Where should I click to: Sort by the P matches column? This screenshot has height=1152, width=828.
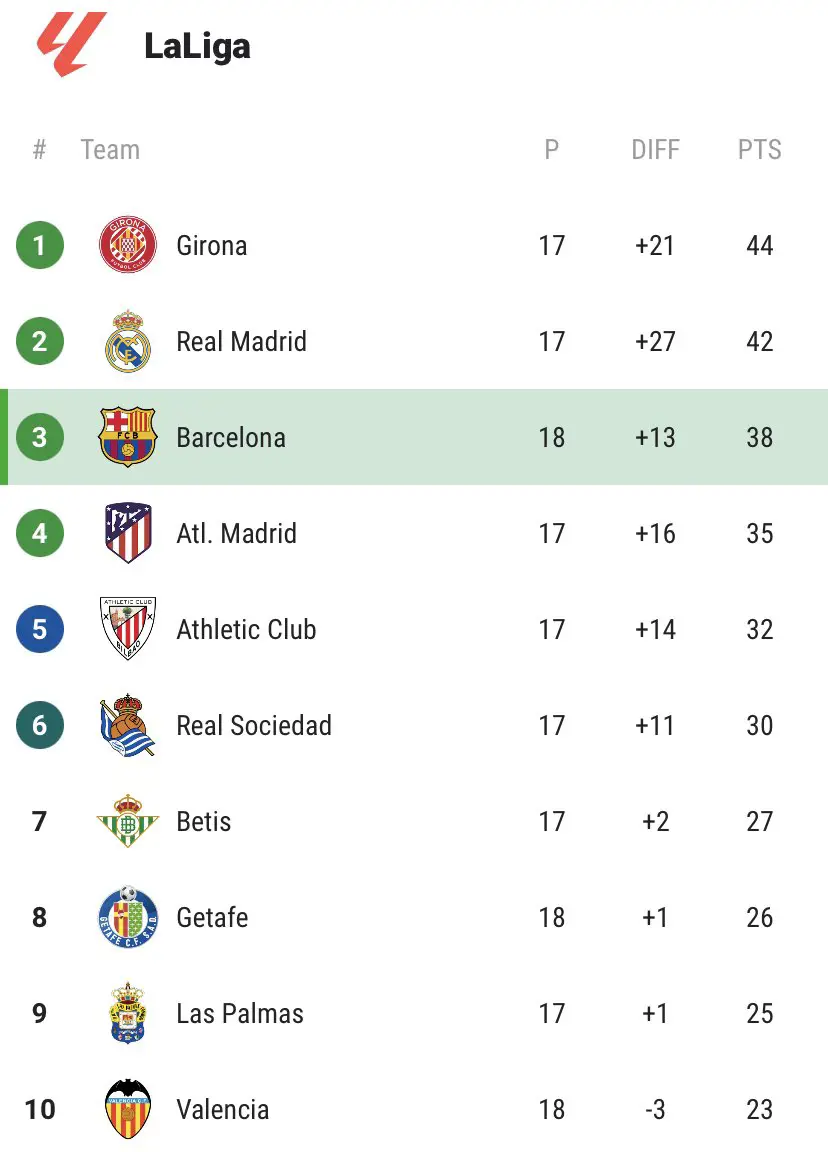coord(552,150)
